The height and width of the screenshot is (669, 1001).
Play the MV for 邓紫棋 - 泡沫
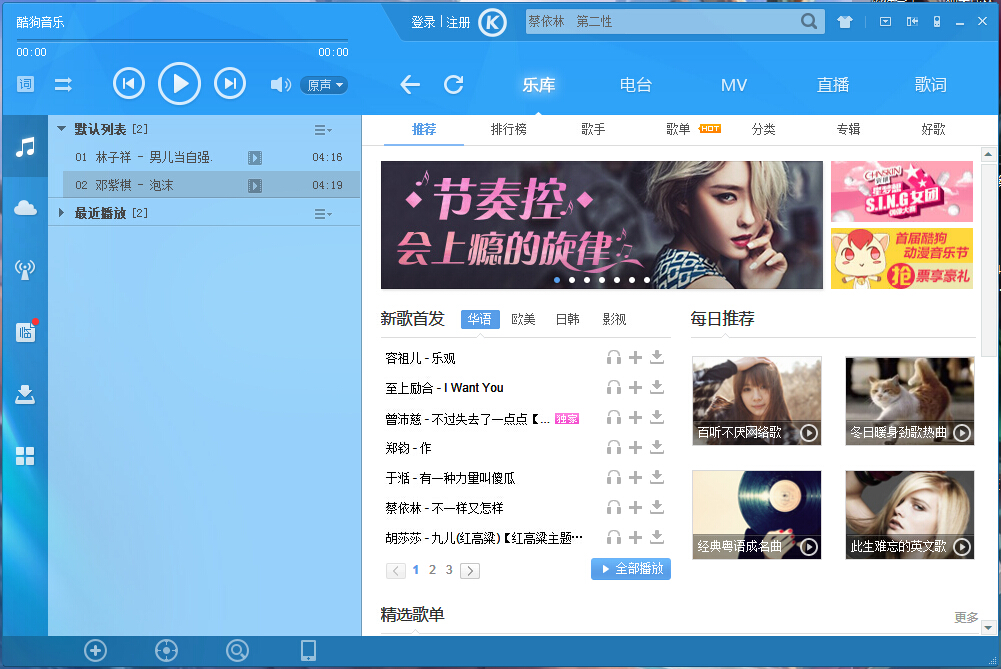[255, 186]
